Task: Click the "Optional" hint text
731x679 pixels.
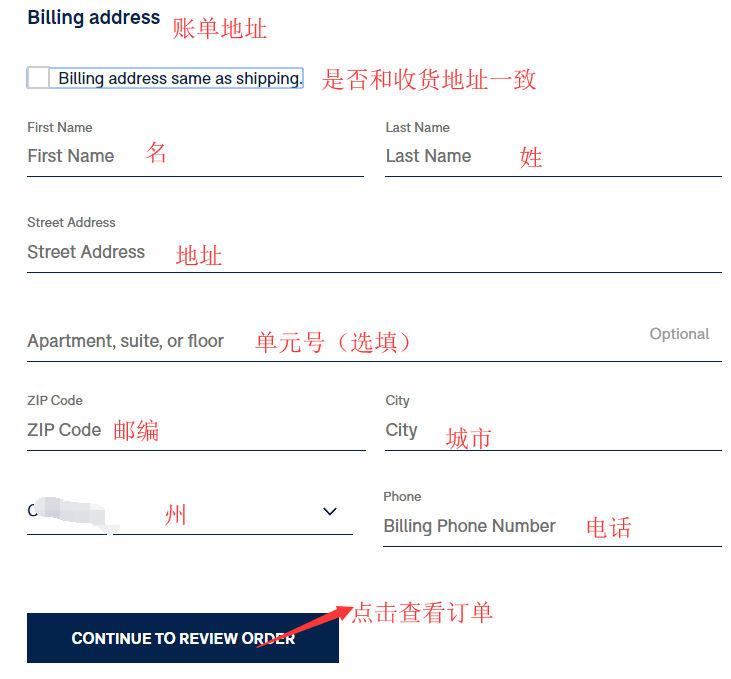Action: (x=679, y=334)
